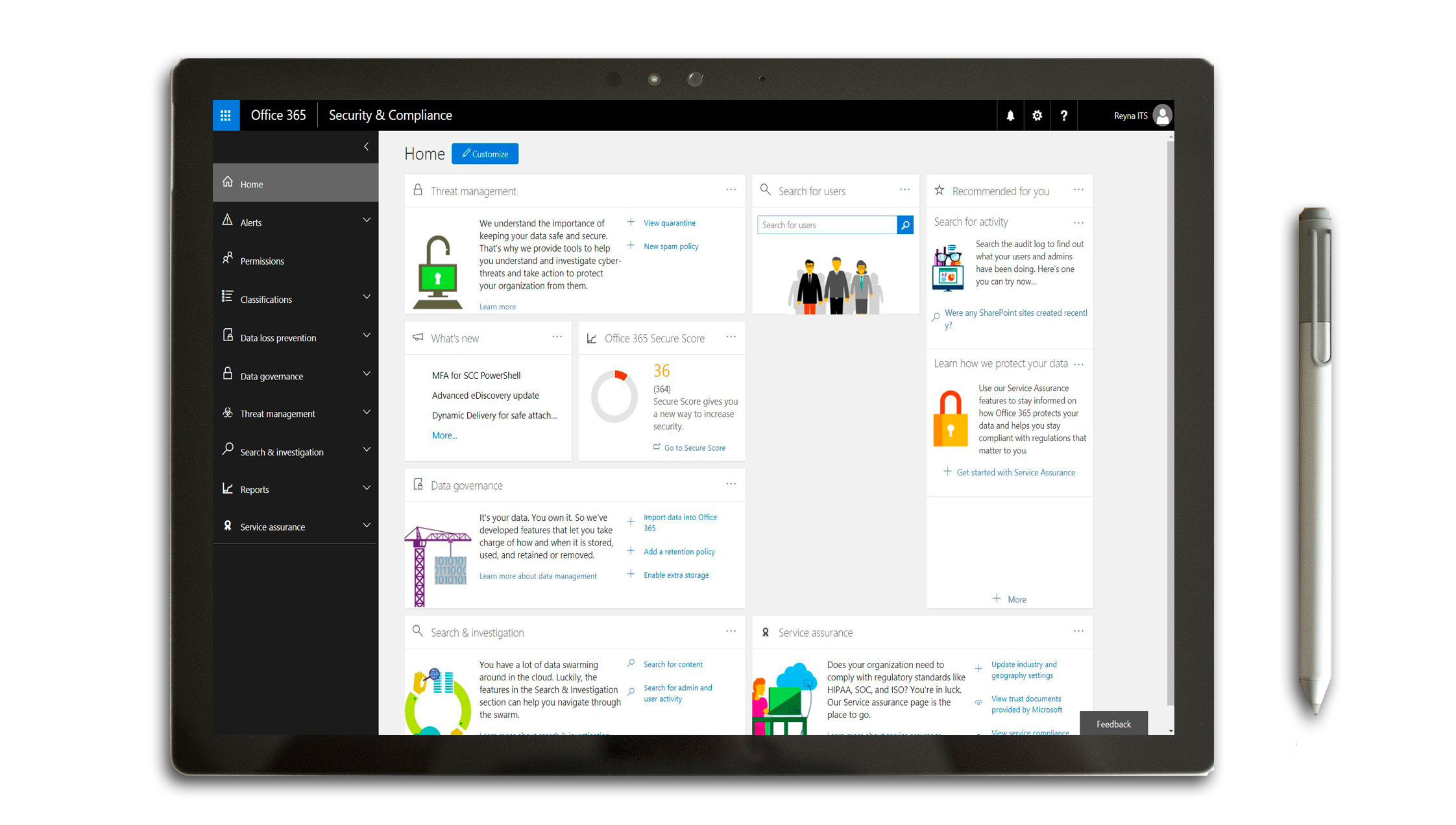This screenshot has height=825, width=1456.
Task: Click More... in What's new
Action: tap(444, 435)
